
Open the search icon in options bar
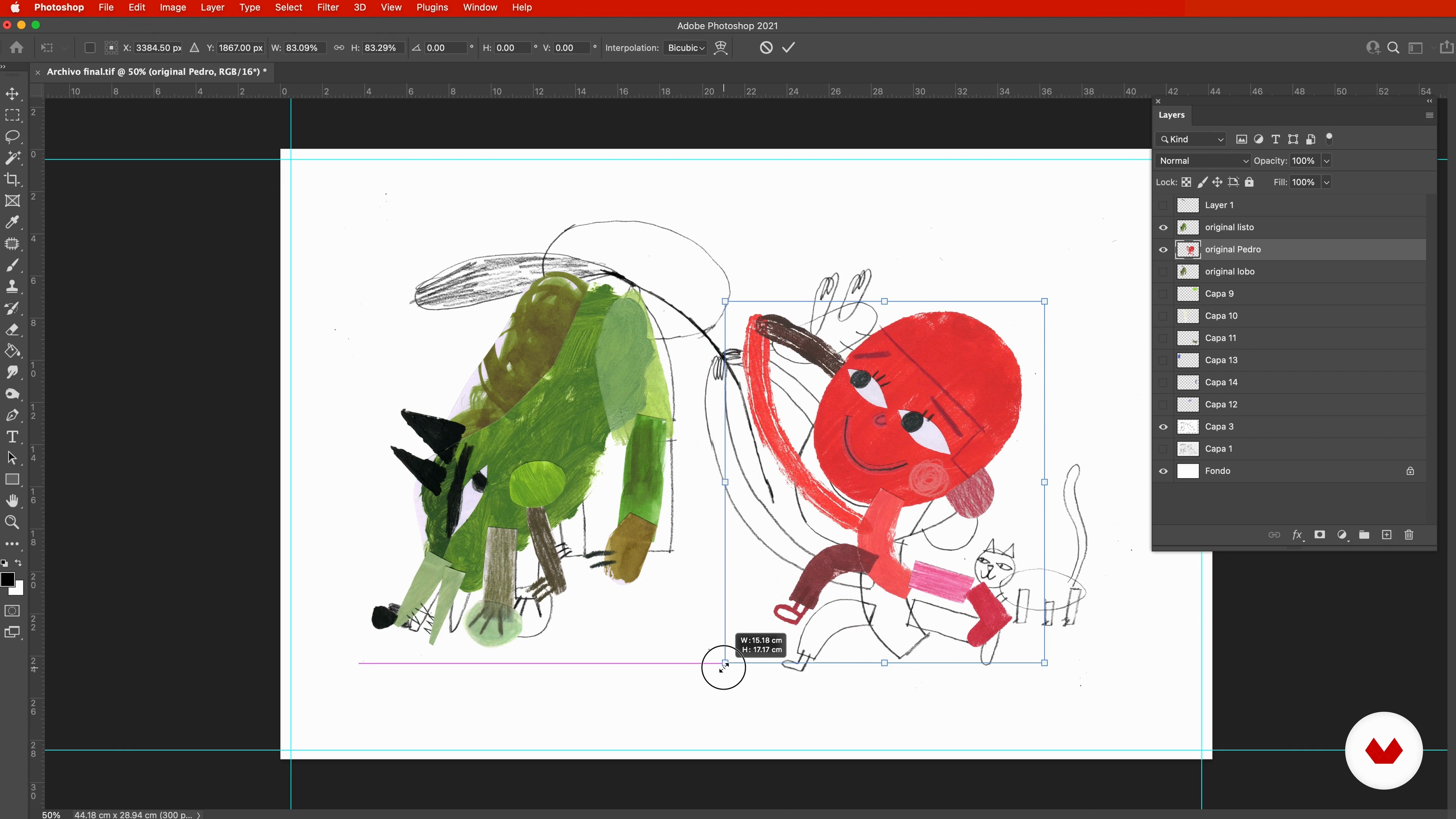coord(1393,48)
